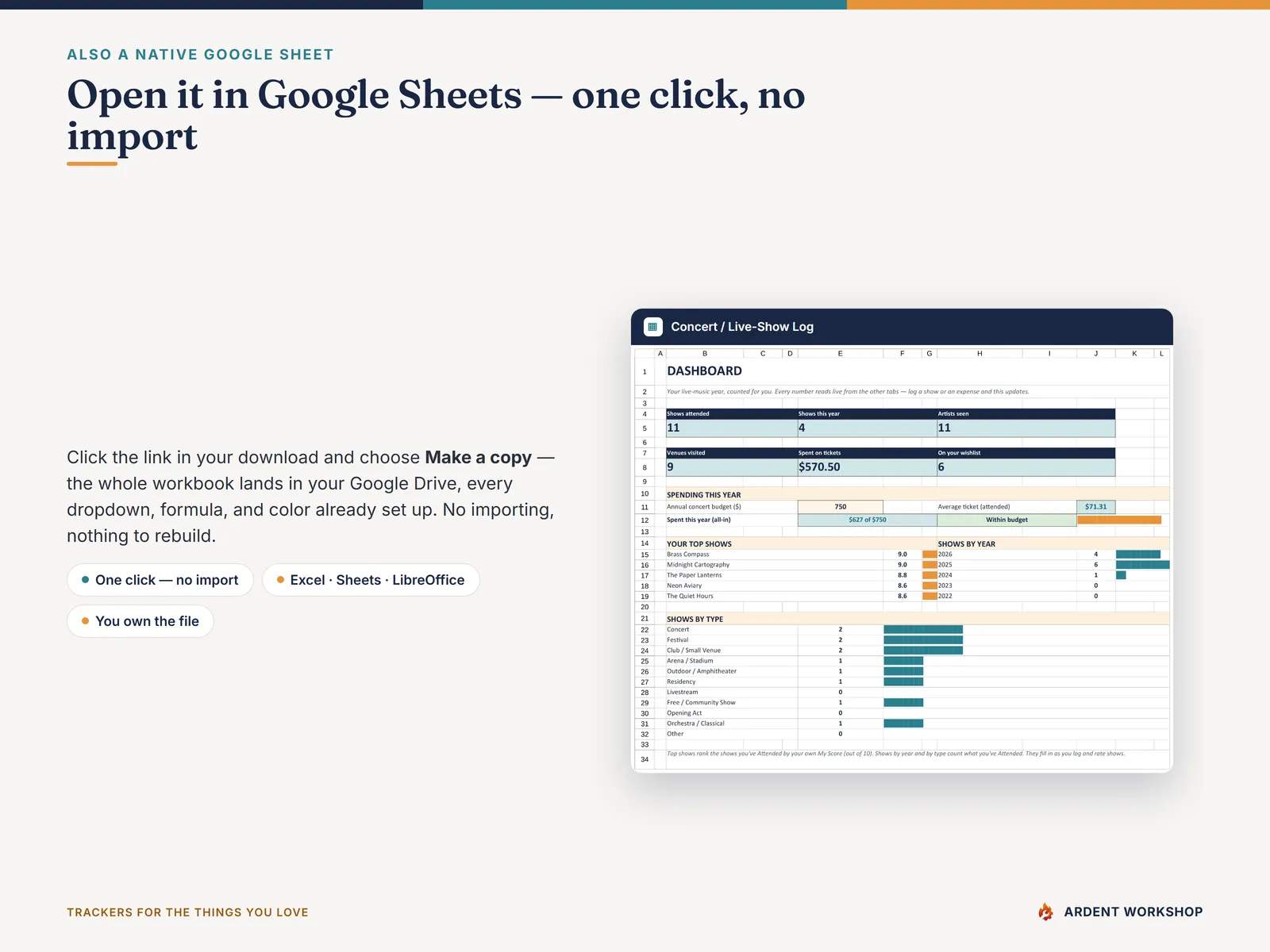Click the 'Concert / Live-Show Log' title
Viewport: 1270px width, 952px height.
742,327
